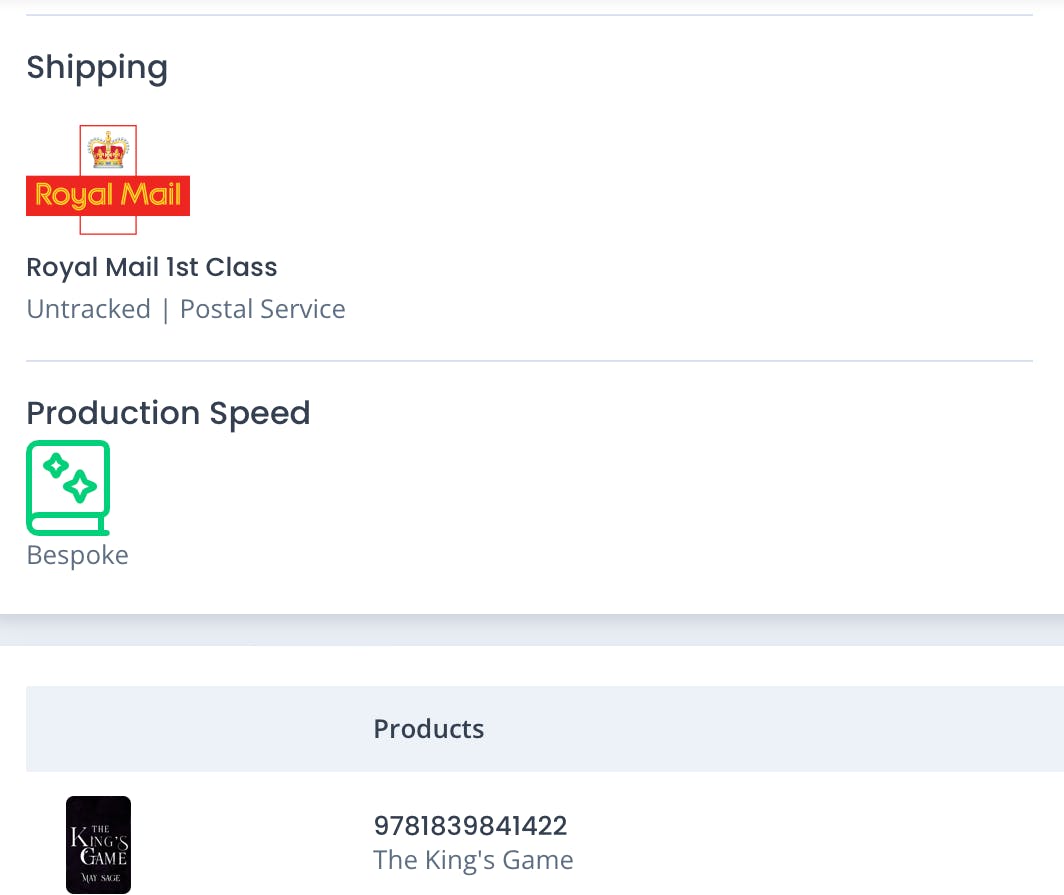Screen dimensions: 1064x895
Task: Click the Royal Mail logo
Action: pyautogui.click(x=108, y=180)
